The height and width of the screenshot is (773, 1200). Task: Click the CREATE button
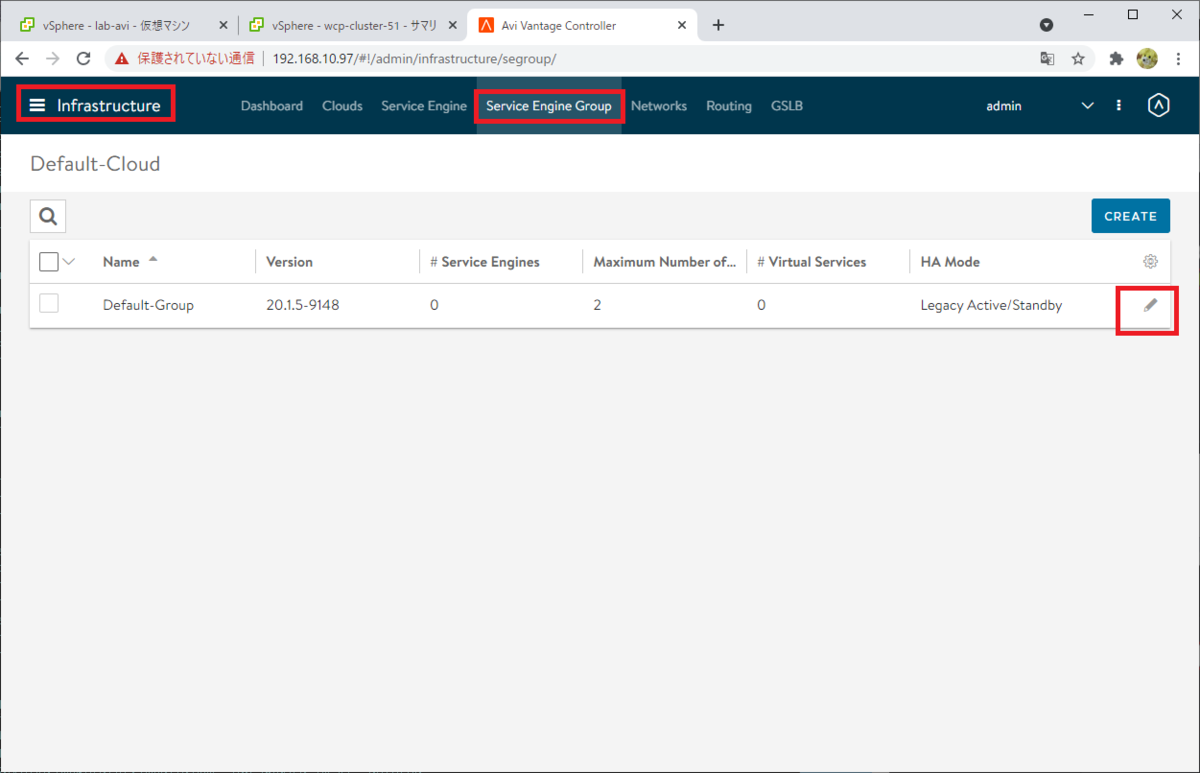pos(1130,215)
